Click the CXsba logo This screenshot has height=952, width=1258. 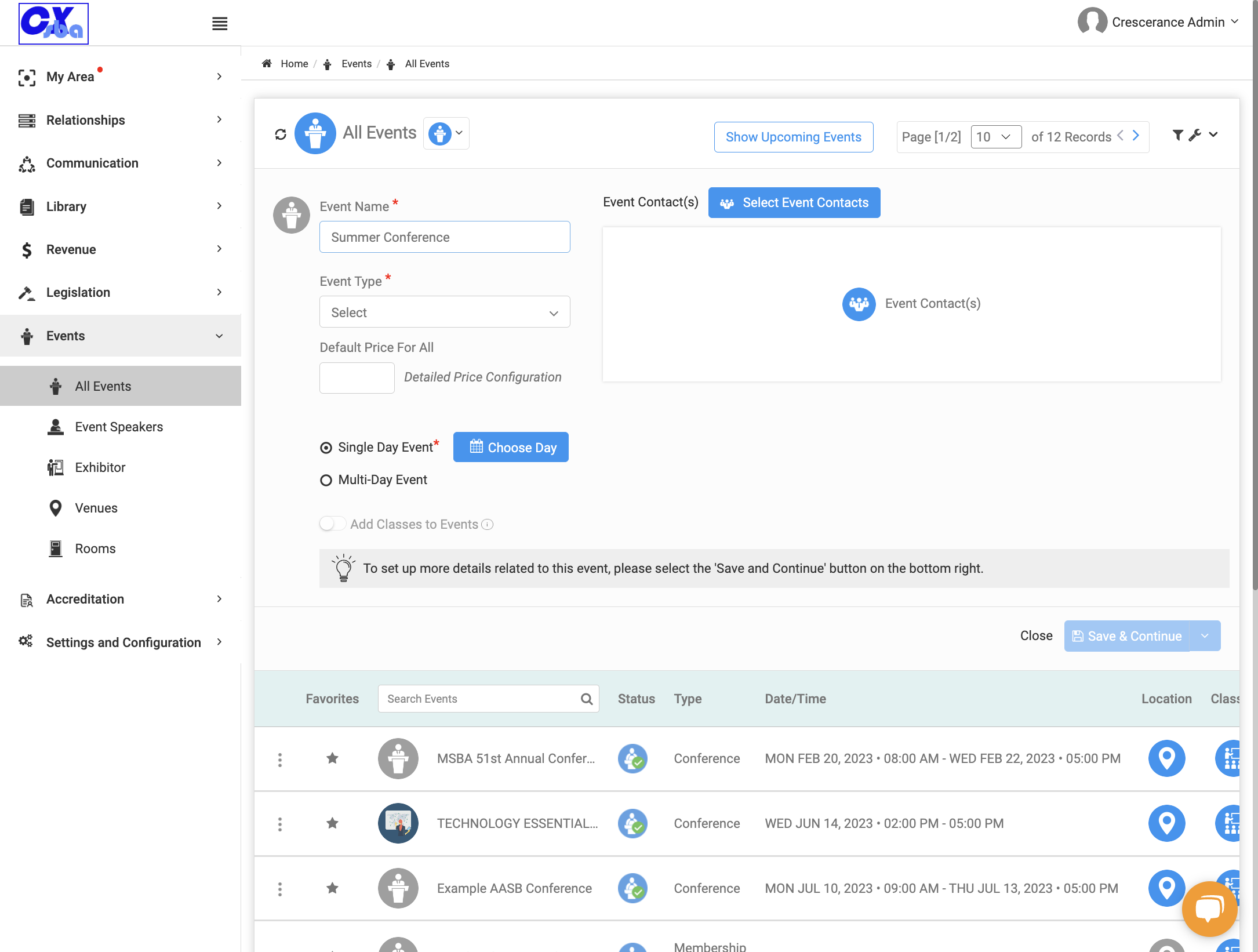(x=53, y=24)
